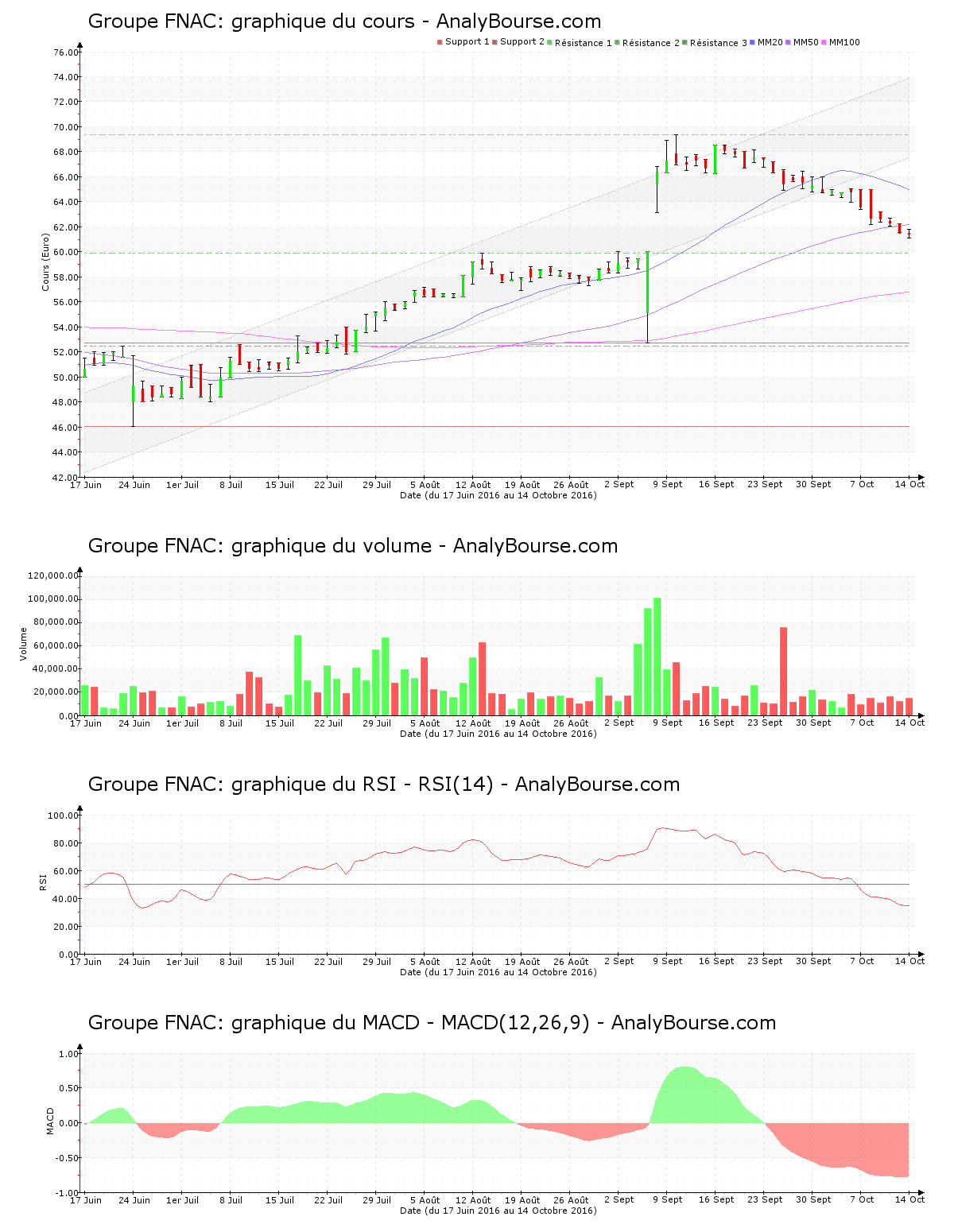This screenshot has width=954, height=1232.
Task: Click the red Support line at 46.00
Action: click(497, 427)
